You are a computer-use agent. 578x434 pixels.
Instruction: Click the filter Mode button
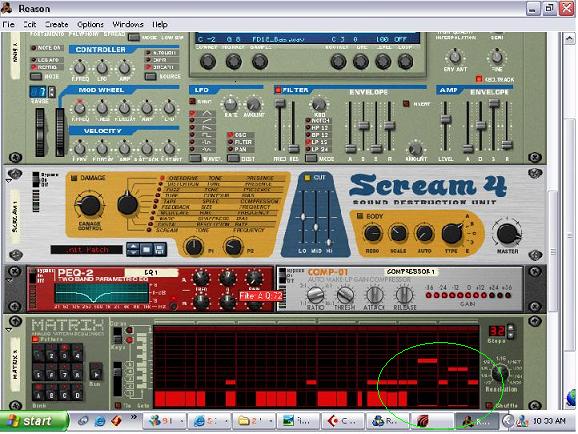tap(311, 159)
